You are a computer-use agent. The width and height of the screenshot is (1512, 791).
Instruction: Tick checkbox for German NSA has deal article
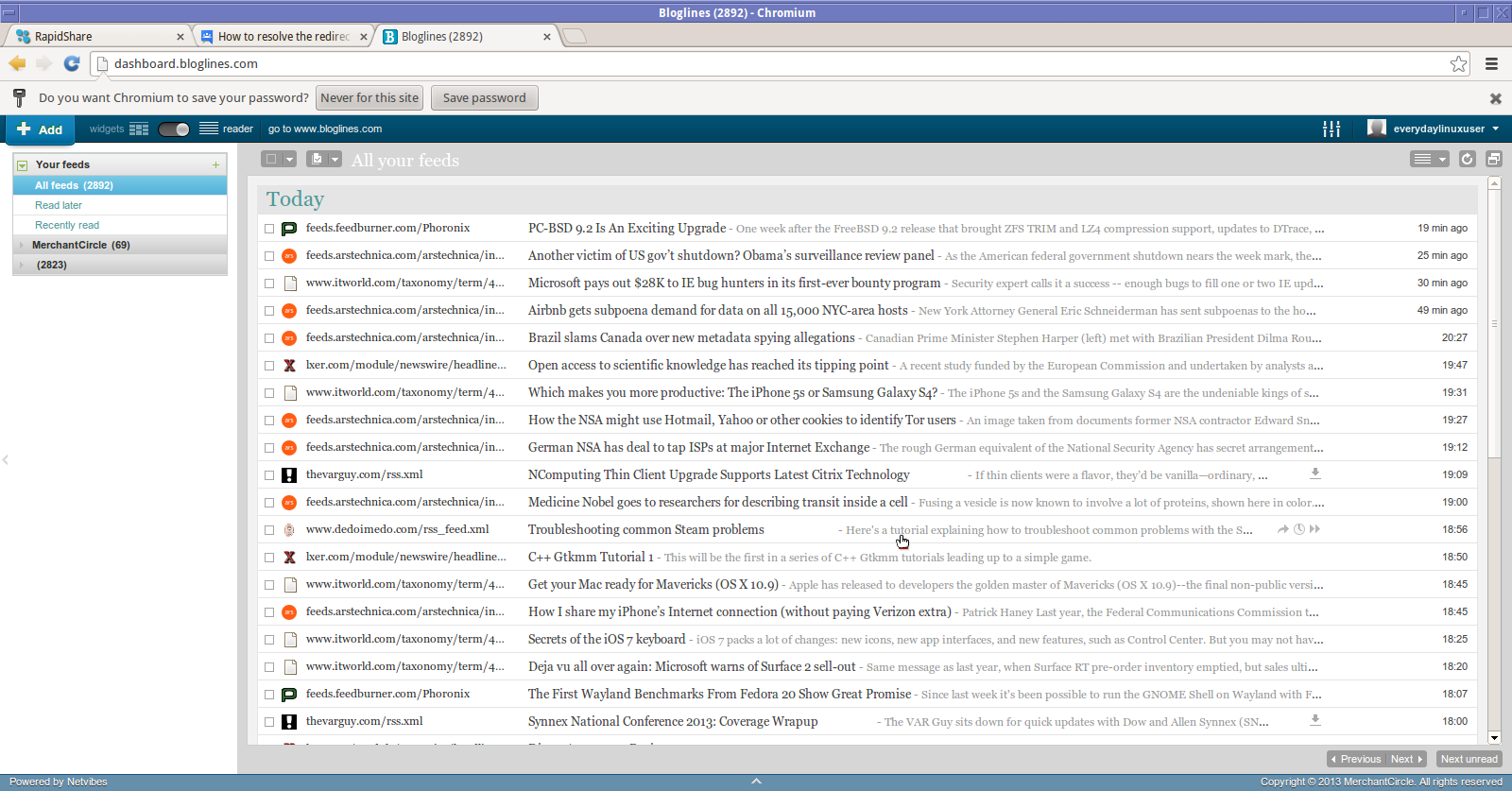(269, 448)
